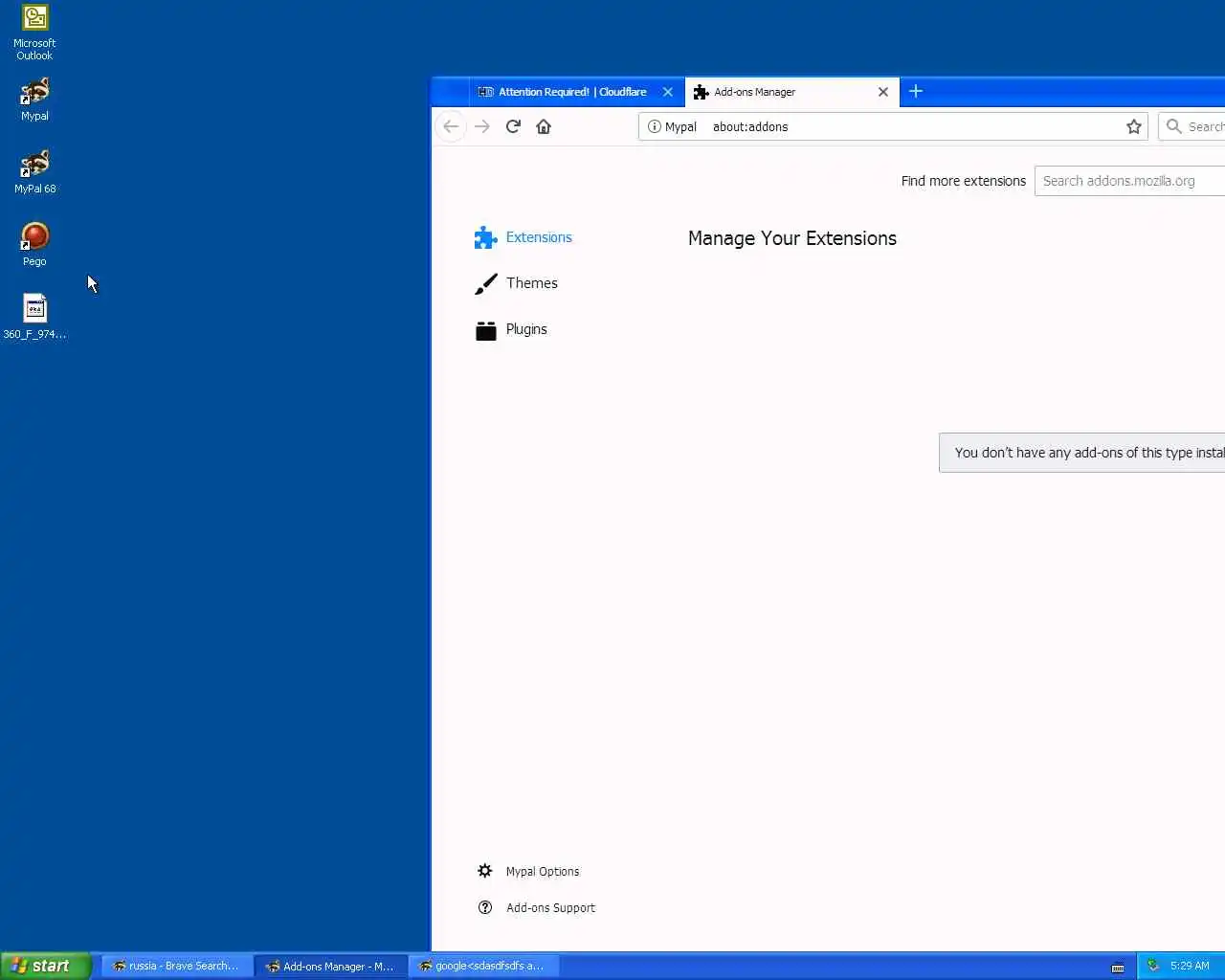Viewport: 1225px width, 980px height.
Task: Bookmark this page with the star icon
Action: click(x=1134, y=126)
